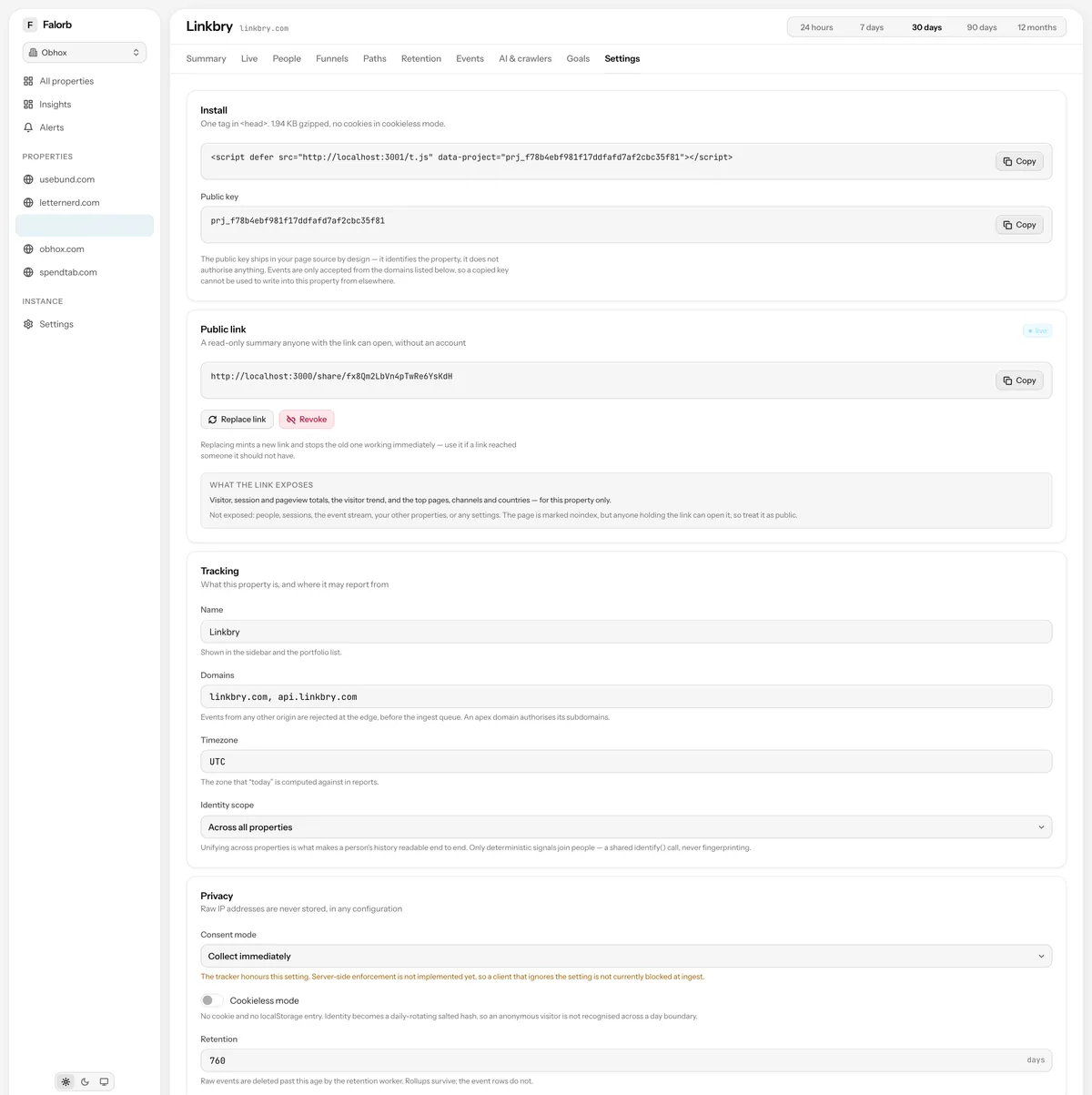Click the gear icon next to instance Settings

click(x=28, y=324)
